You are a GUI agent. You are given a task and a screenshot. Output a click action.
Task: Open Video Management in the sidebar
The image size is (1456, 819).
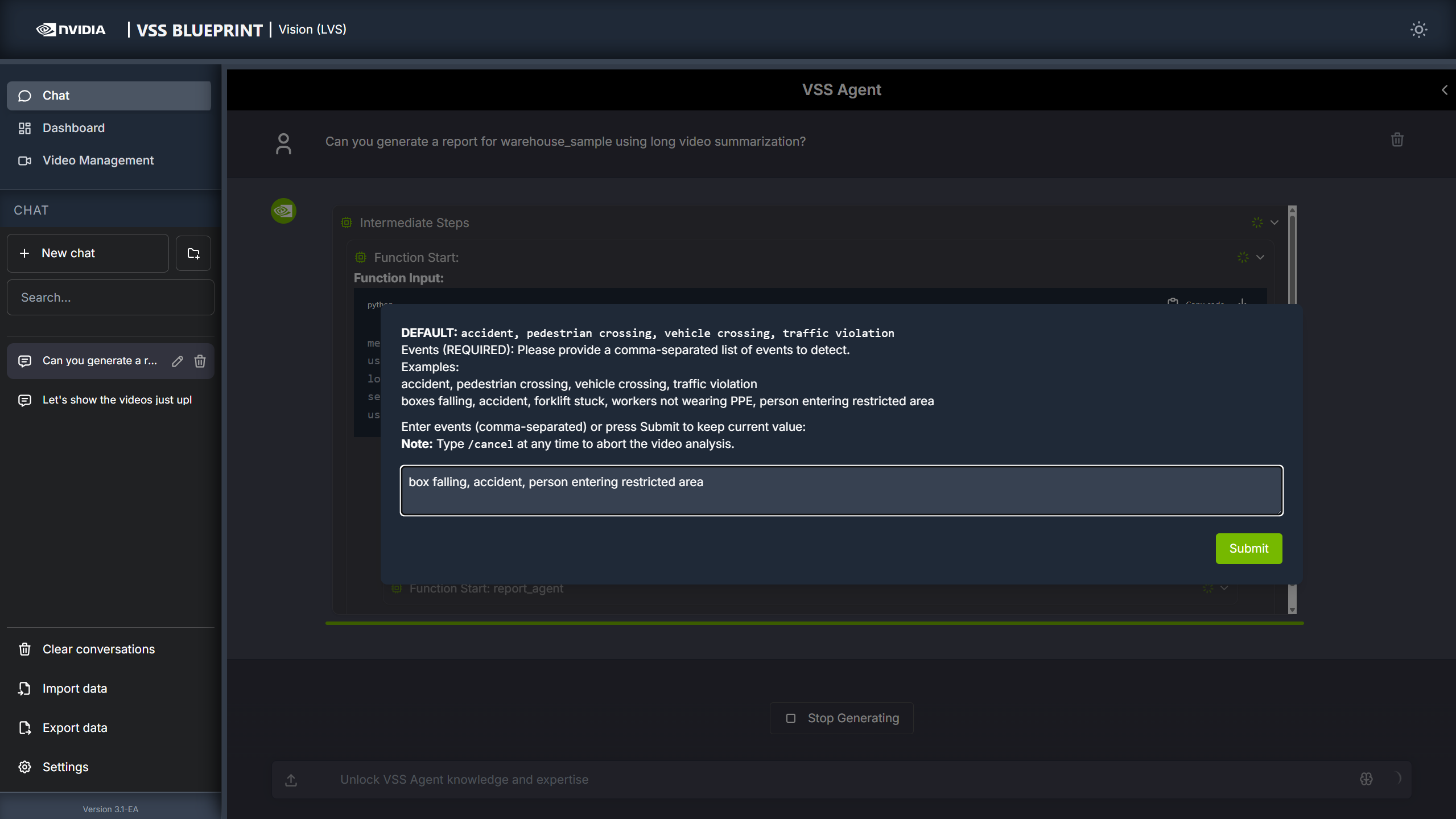click(x=98, y=160)
